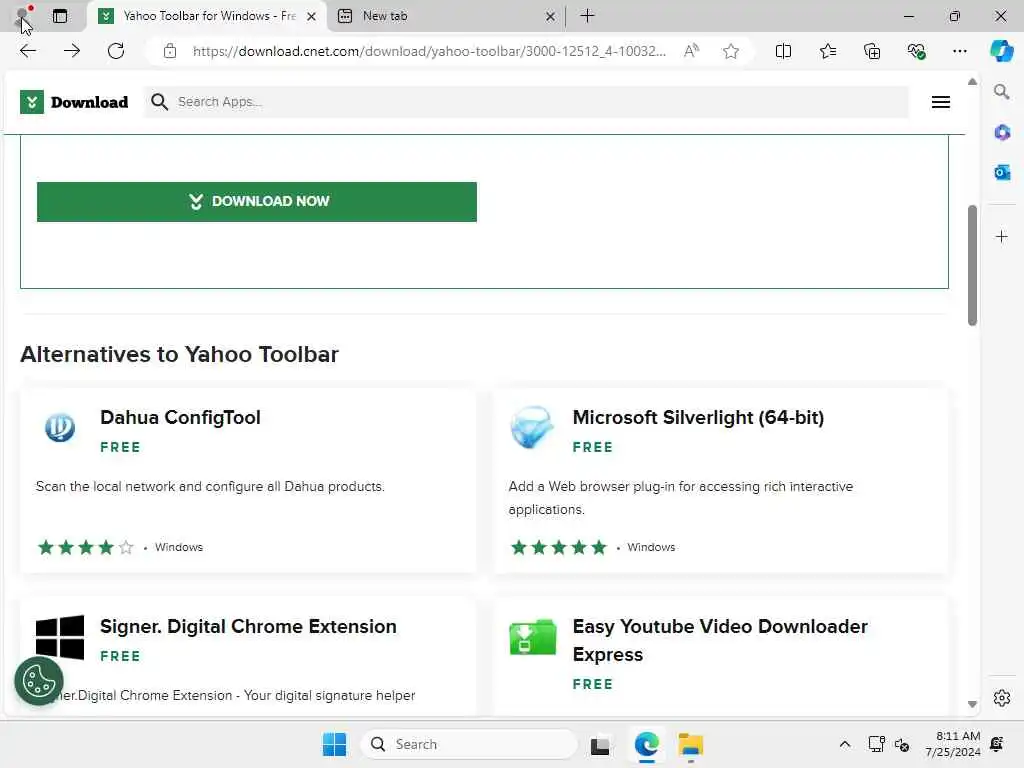Open Outlook sidebar icon
The height and width of the screenshot is (768, 1024).
[1001, 172]
